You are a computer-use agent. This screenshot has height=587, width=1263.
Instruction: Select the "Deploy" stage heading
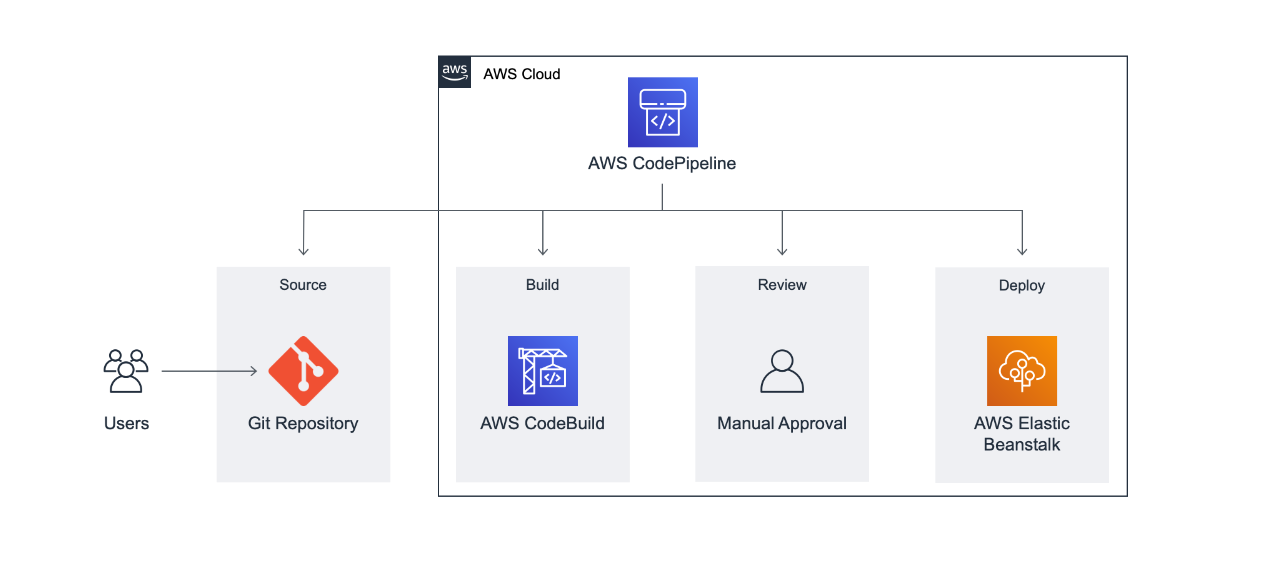(x=1022, y=286)
